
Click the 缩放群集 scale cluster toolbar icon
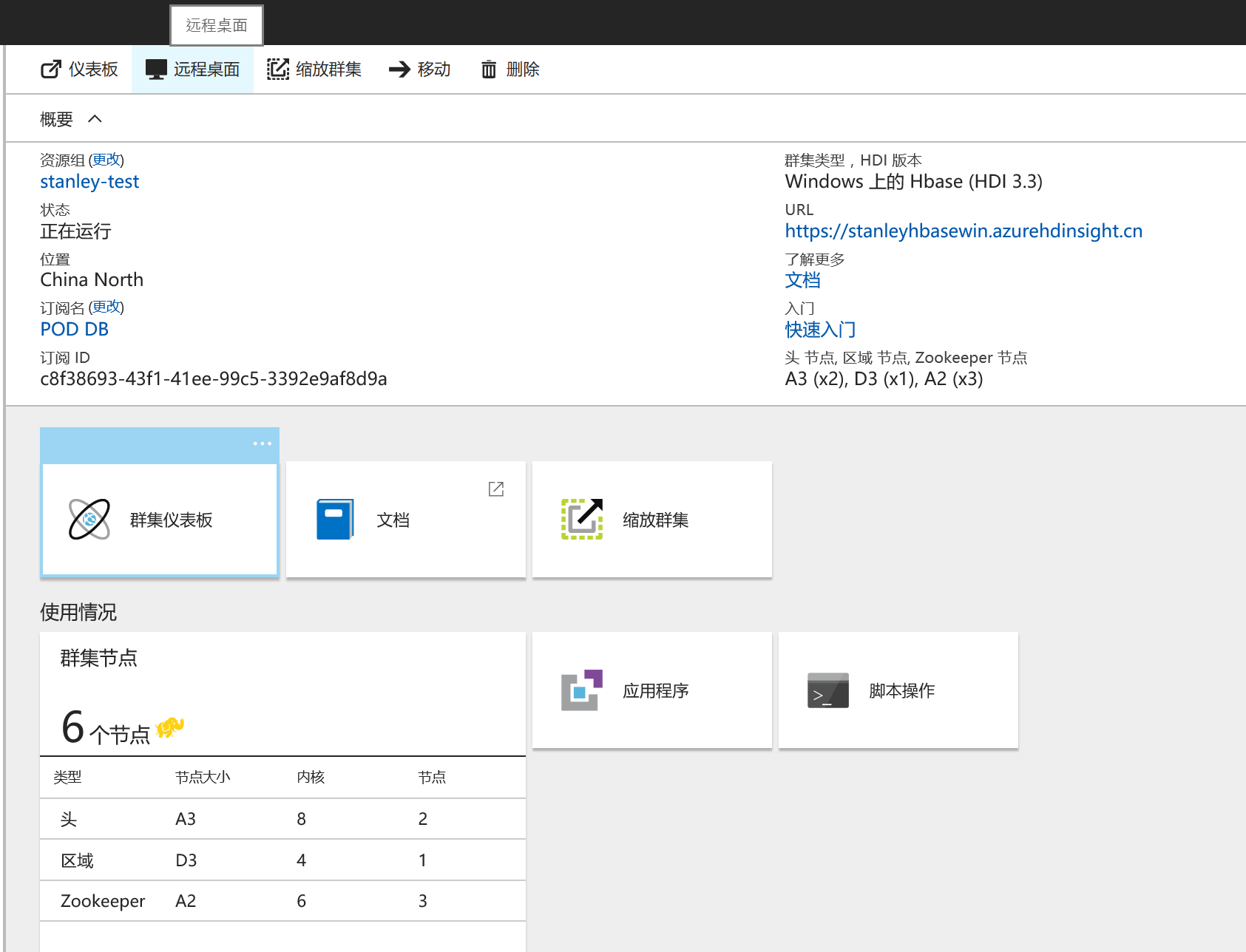point(278,69)
